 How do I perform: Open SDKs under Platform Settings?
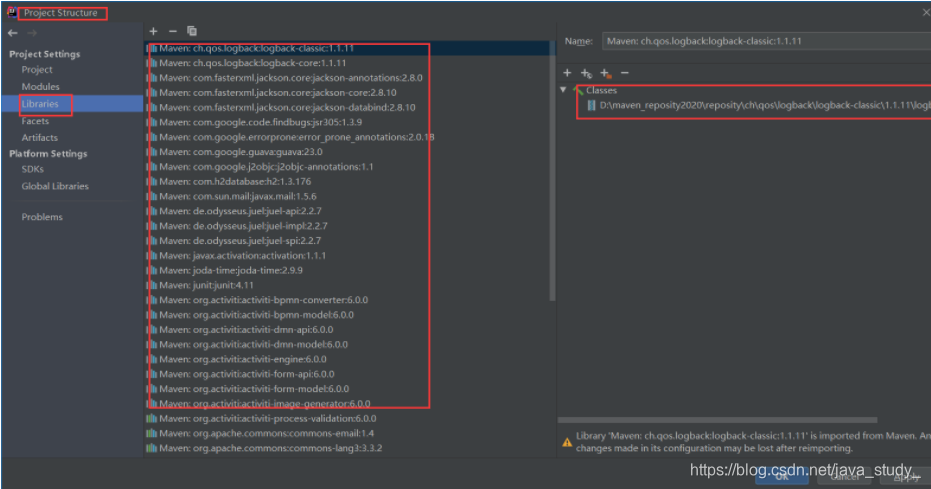[x=33, y=169]
